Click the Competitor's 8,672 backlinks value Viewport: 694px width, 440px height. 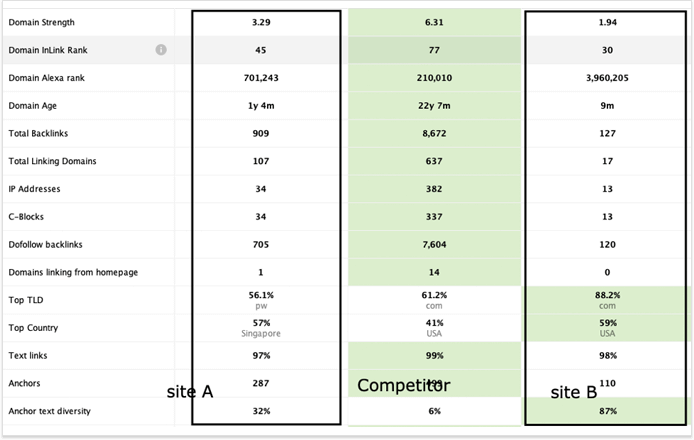pos(435,133)
